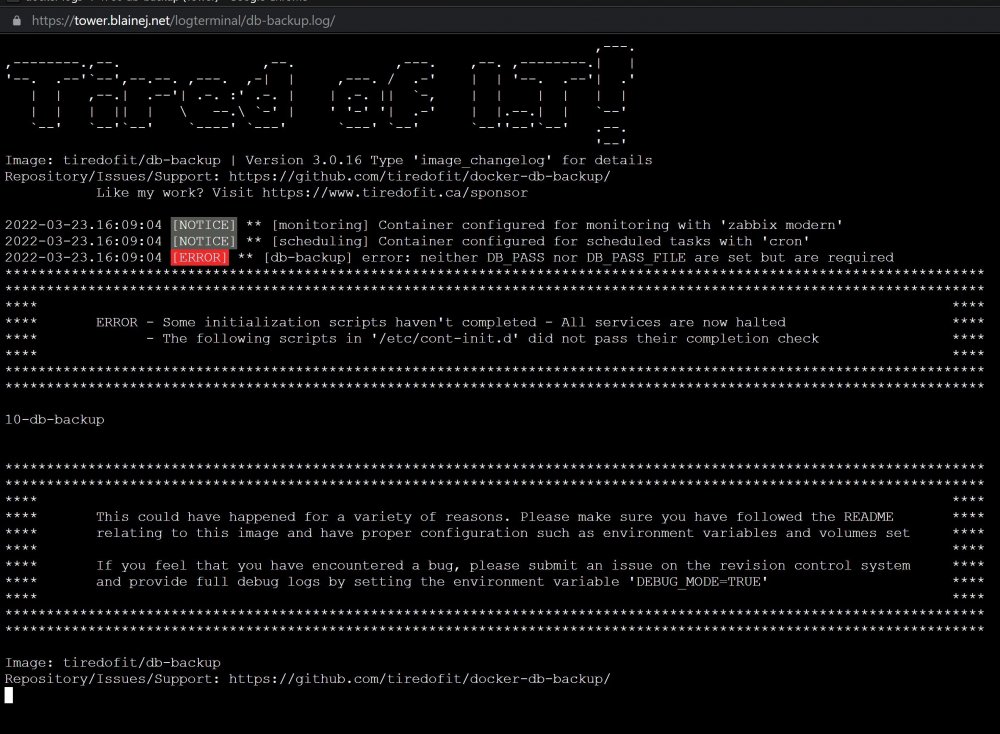The height and width of the screenshot is (734, 1000).
Task: Click the [NOTICE] tag on the monitoring line
Action: 203,225
